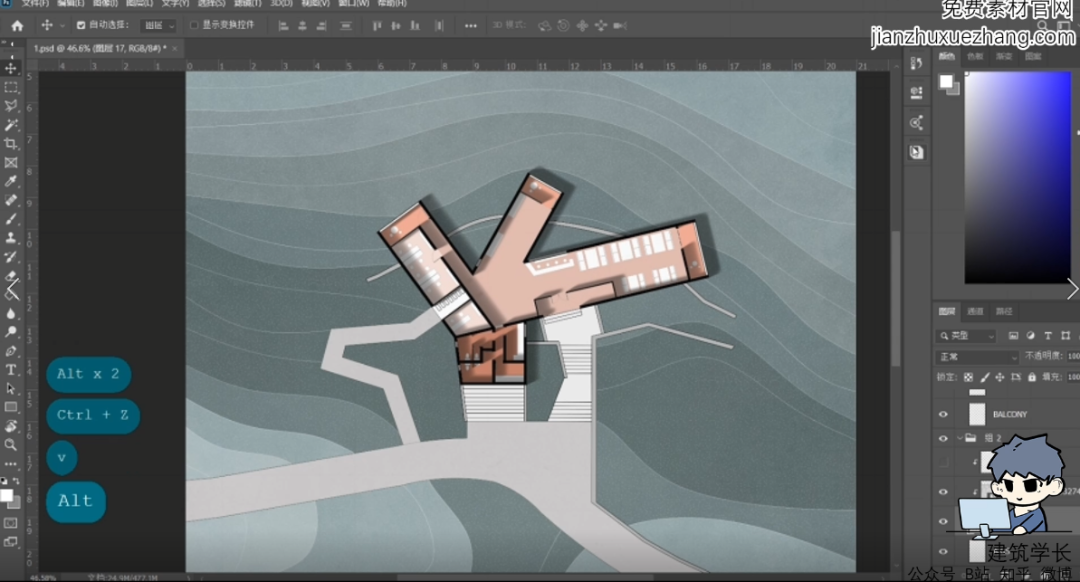
Task: Click align bottom edges icon
Action: click(x=415, y=25)
